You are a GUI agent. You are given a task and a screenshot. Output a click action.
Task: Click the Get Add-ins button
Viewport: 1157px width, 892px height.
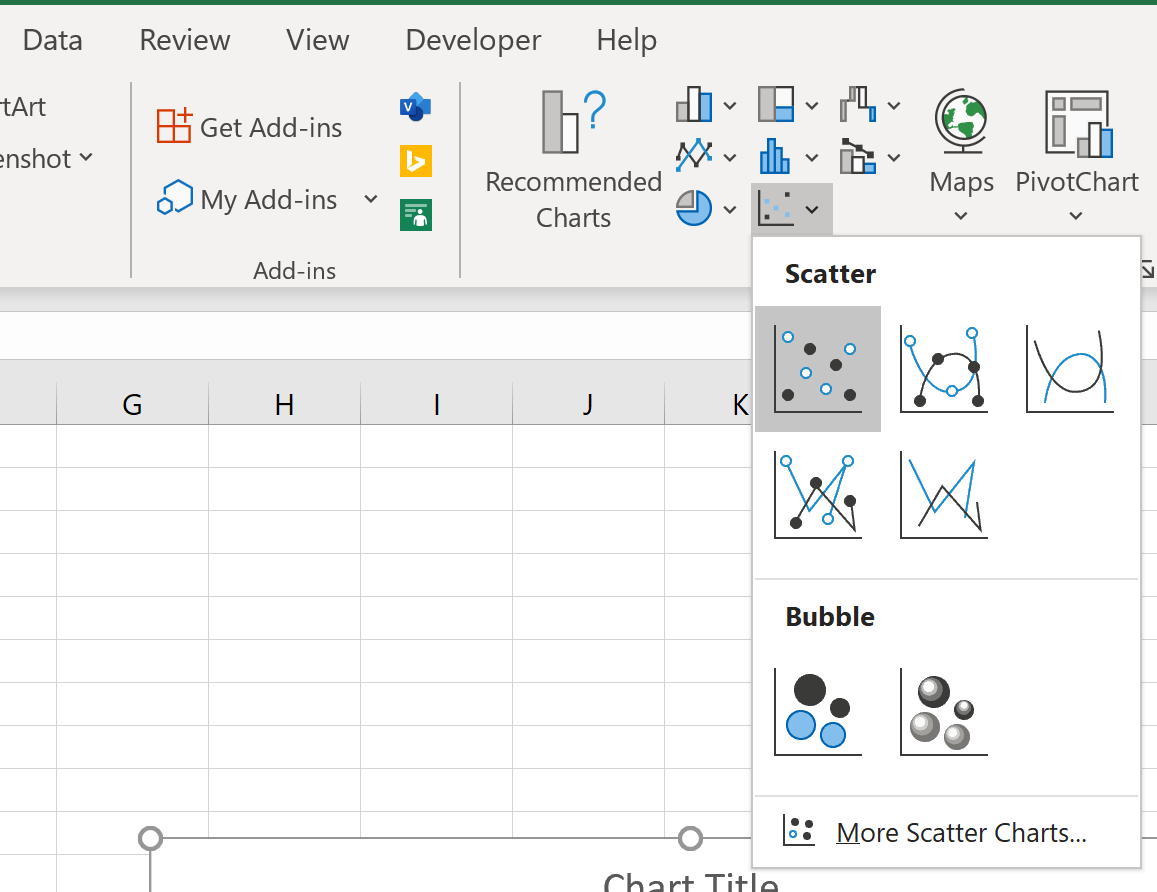(248, 127)
